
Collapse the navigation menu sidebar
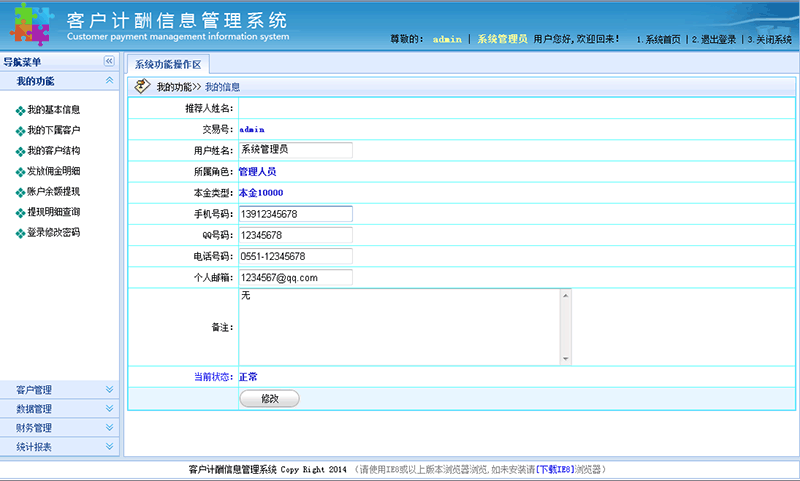(109, 62)
